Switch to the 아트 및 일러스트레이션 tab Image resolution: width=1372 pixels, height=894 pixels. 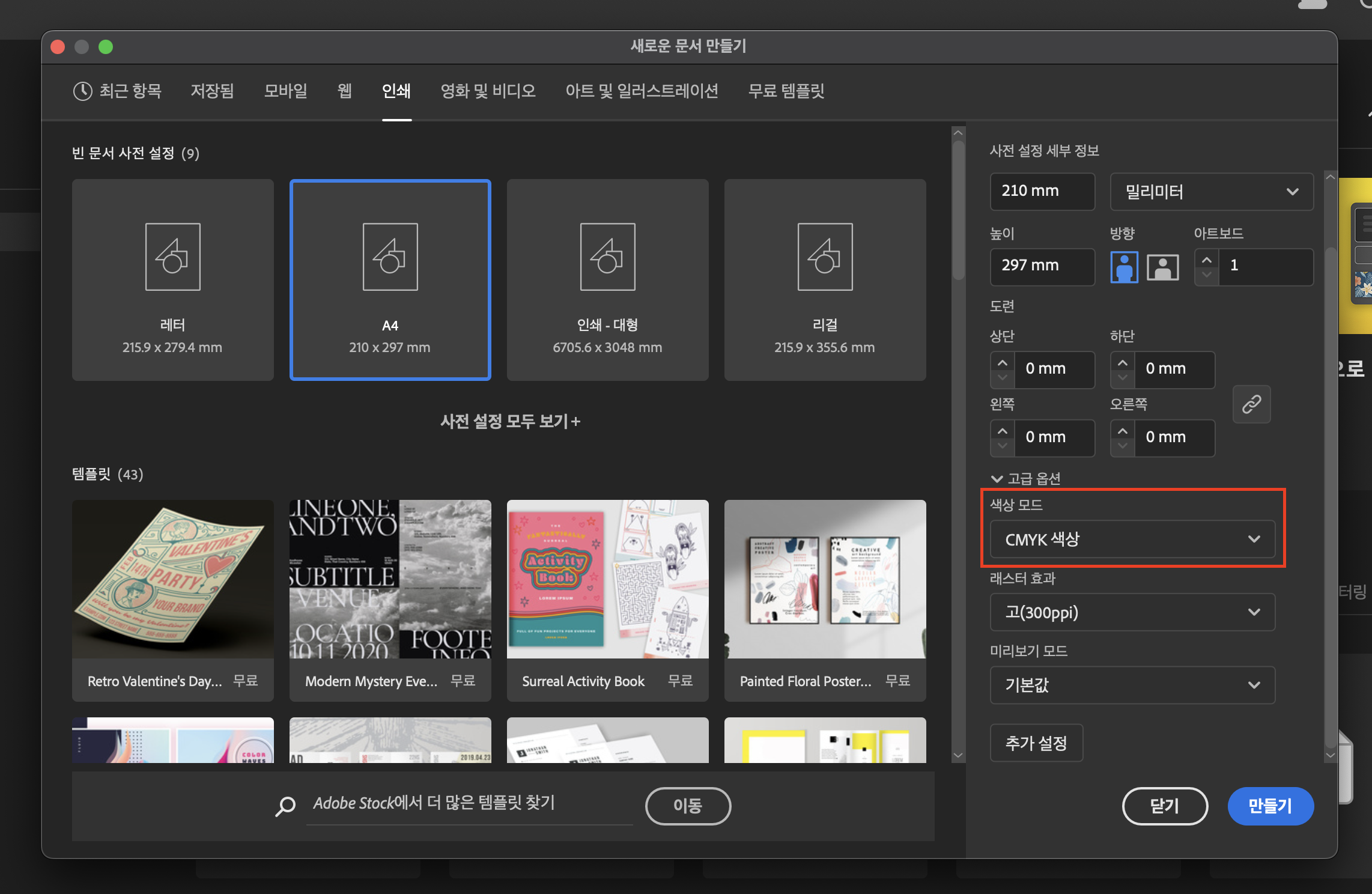(x=642, y=91)
